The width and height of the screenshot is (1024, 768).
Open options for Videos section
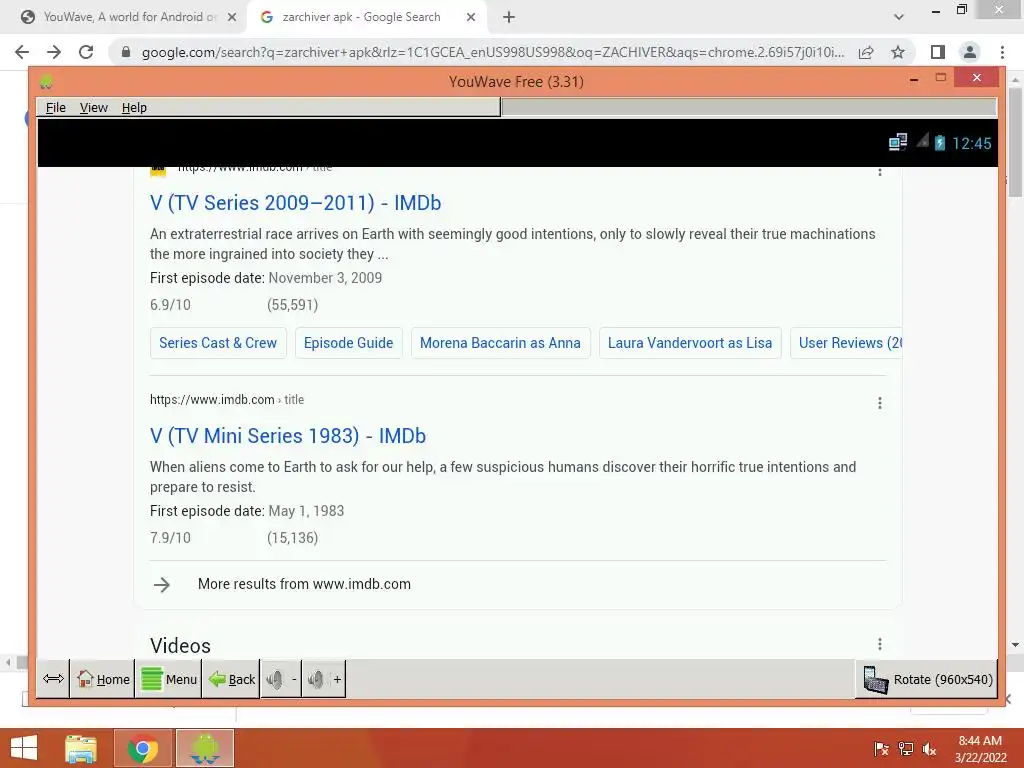[x=880, y=645]
